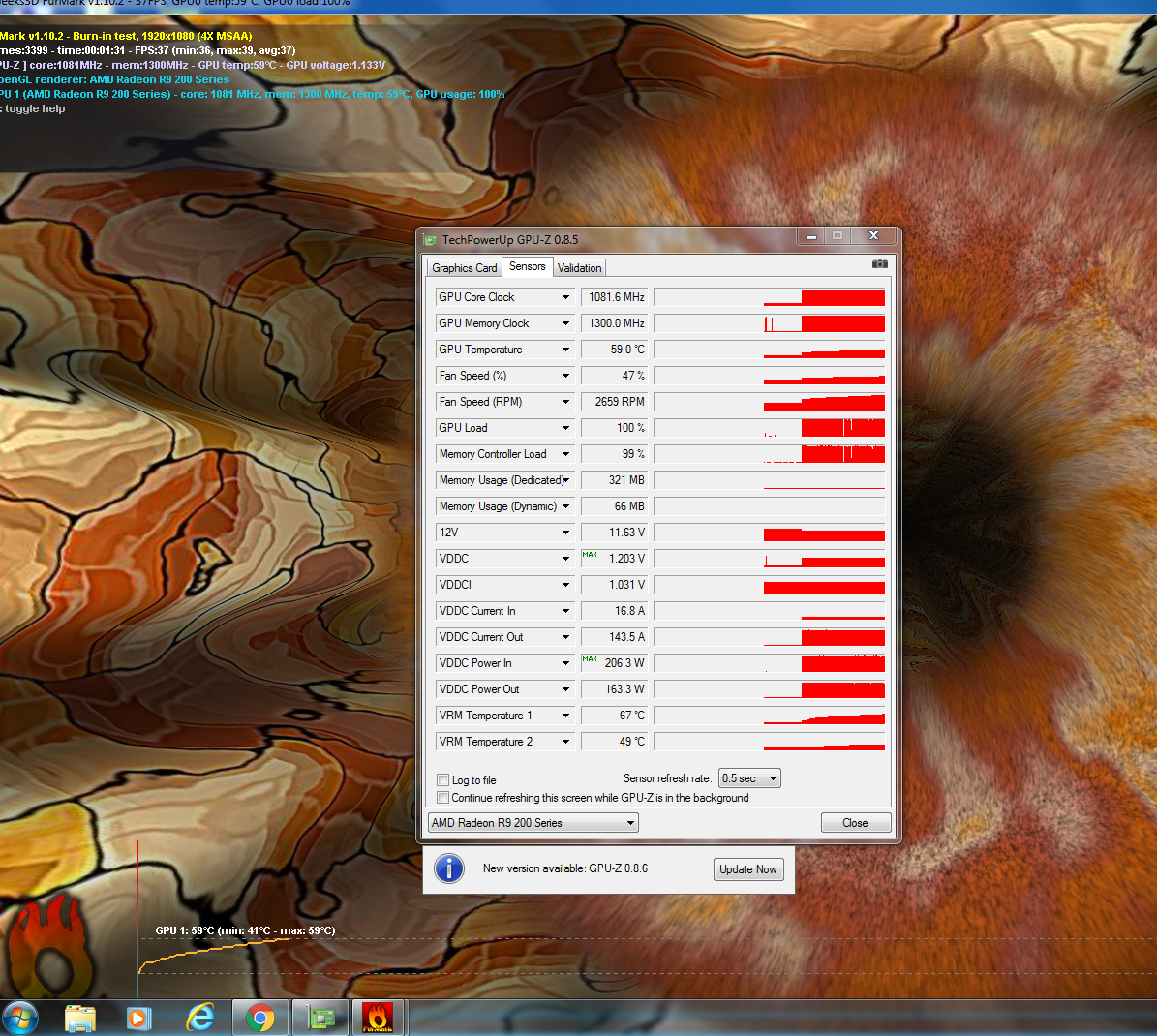Click the FurMark 'toggle help' overlay text

[34, 108]
